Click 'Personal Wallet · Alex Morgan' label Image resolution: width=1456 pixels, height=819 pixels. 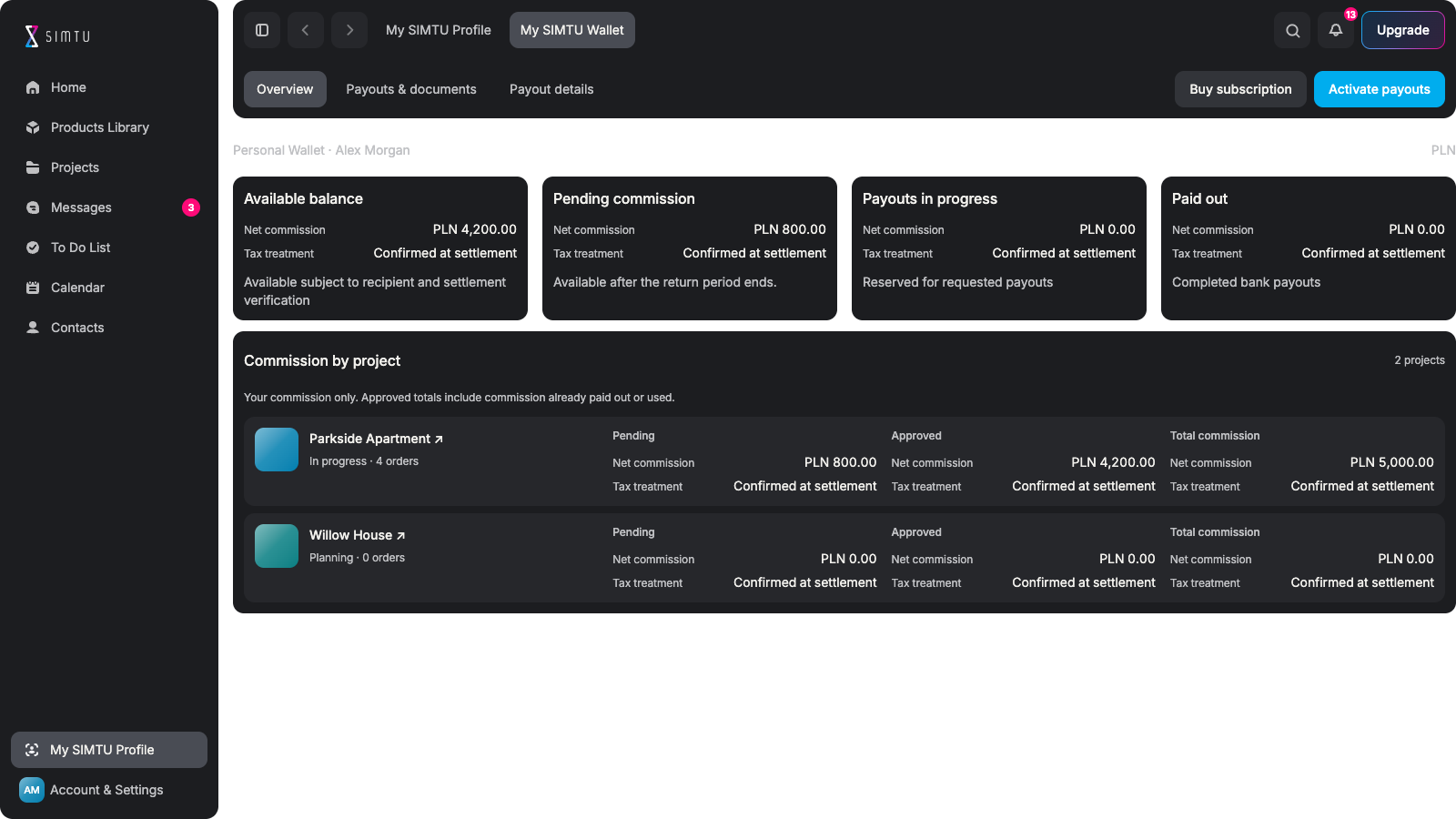(321, 150)
